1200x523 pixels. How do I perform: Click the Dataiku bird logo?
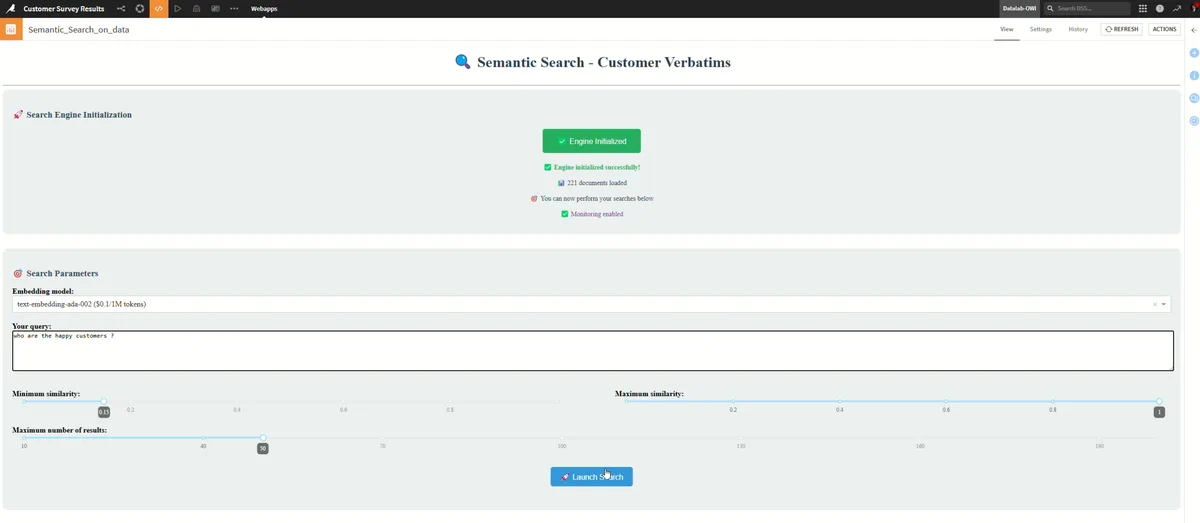click(10, 8)
